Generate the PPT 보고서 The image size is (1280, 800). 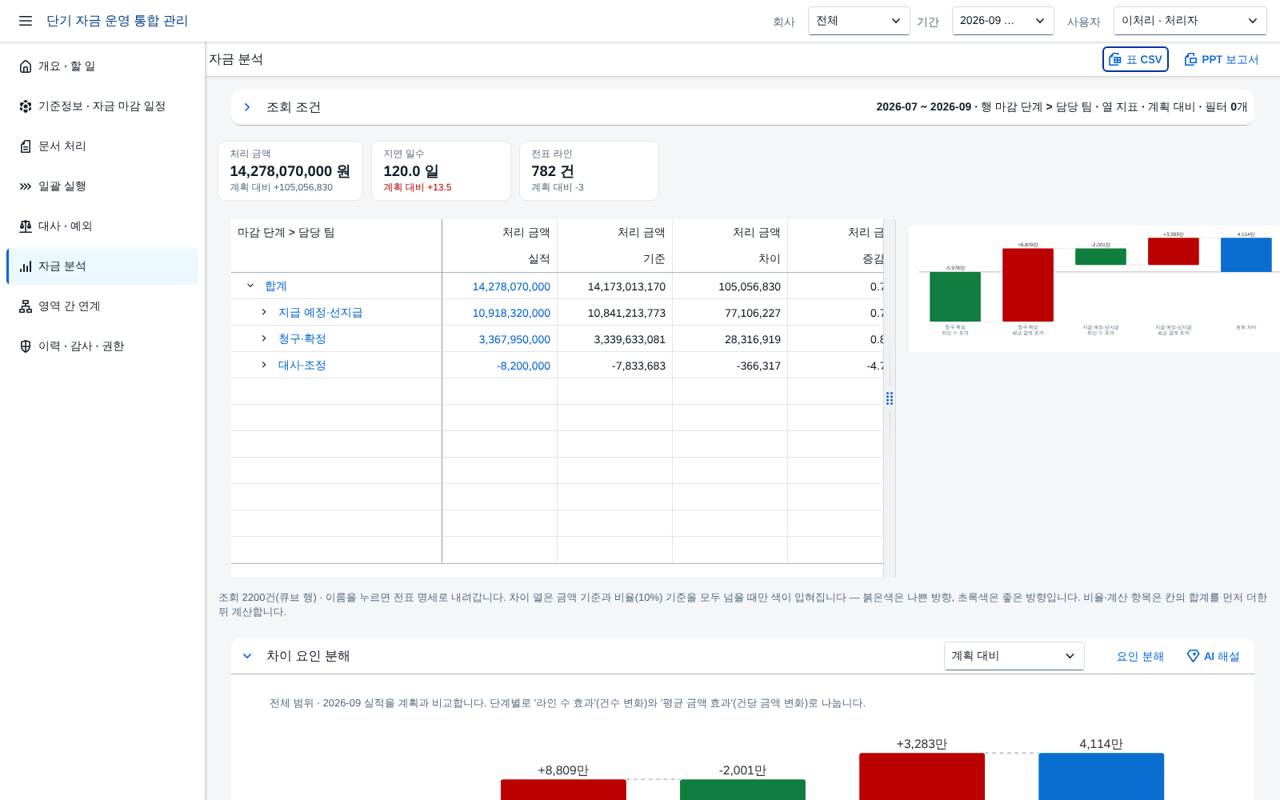[1221, 59]
